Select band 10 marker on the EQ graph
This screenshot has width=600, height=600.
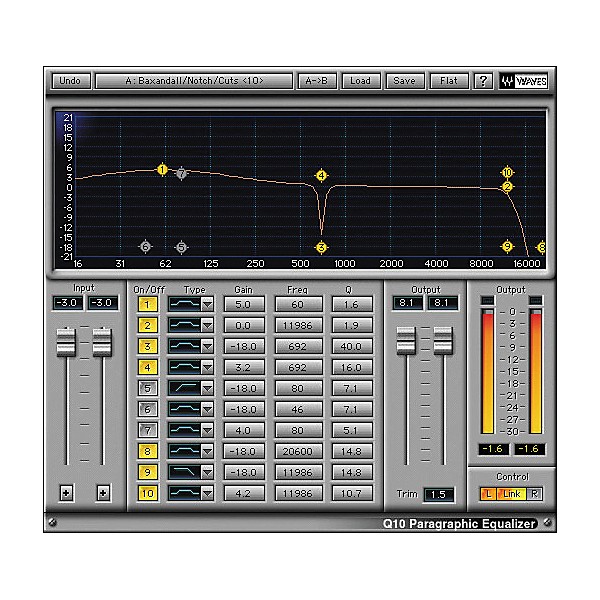click(507, 173)
